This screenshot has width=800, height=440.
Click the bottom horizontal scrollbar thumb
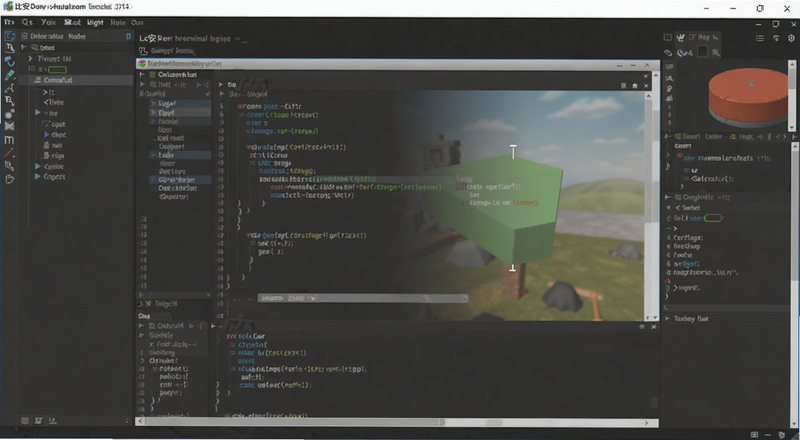[x=293, y=423]
